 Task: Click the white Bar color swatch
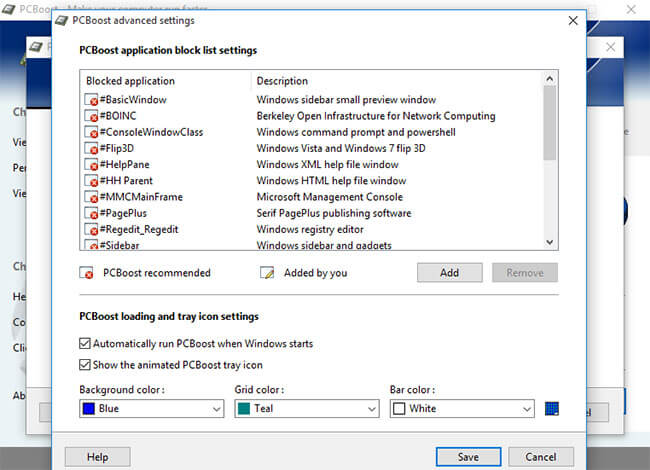(x=399, y=409)
